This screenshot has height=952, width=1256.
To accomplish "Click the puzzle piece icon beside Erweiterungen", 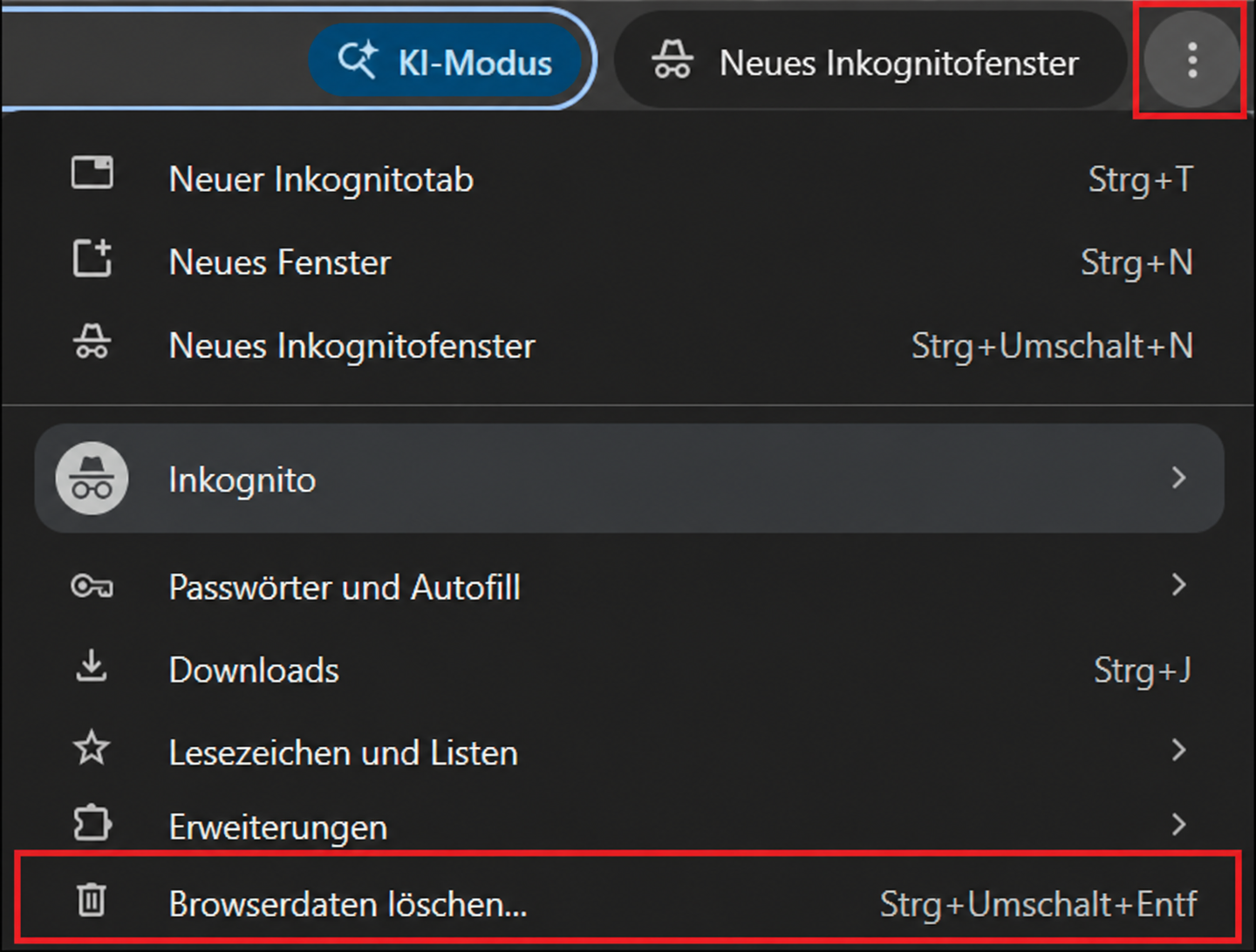I will pos(92,823).
